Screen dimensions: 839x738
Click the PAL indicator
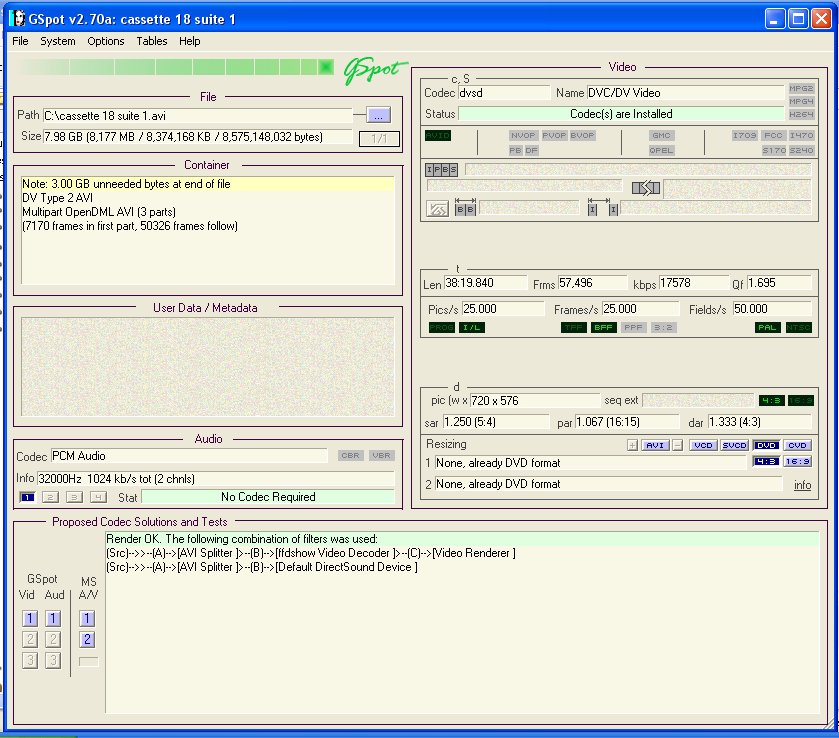click(x=768, y=328)
